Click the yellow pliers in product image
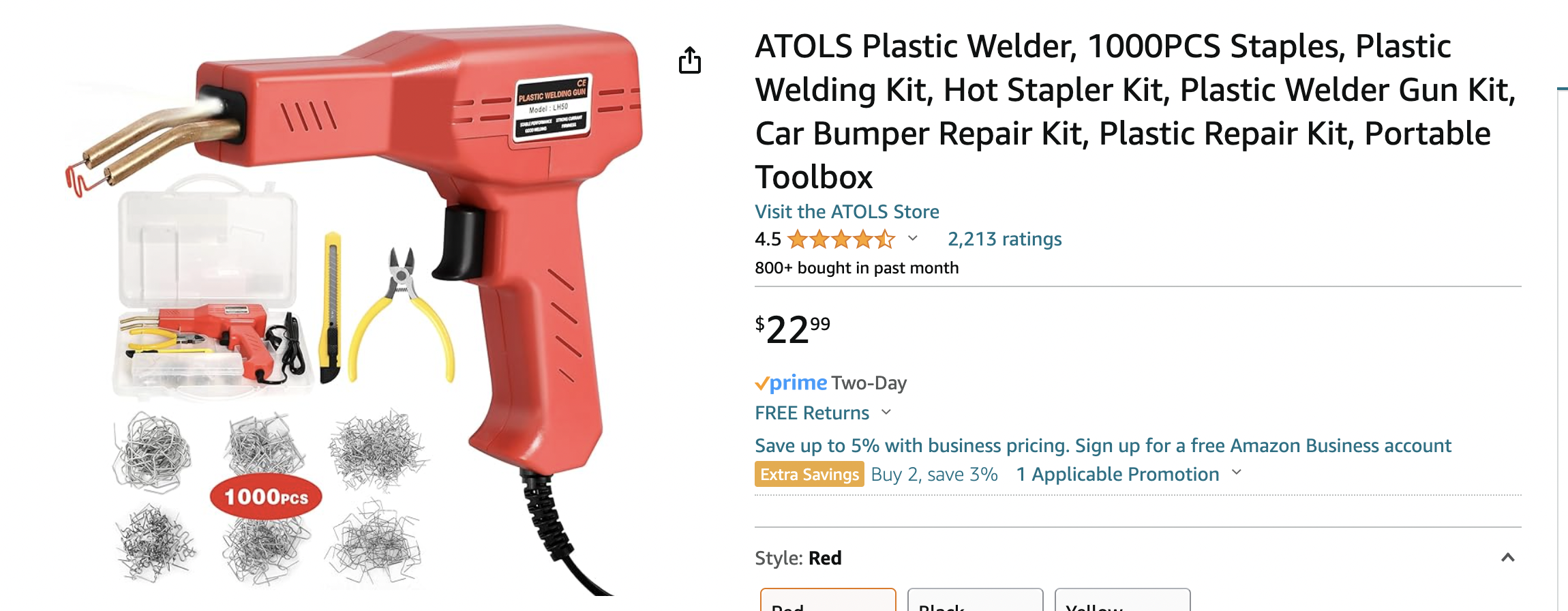 coord(402,317)
